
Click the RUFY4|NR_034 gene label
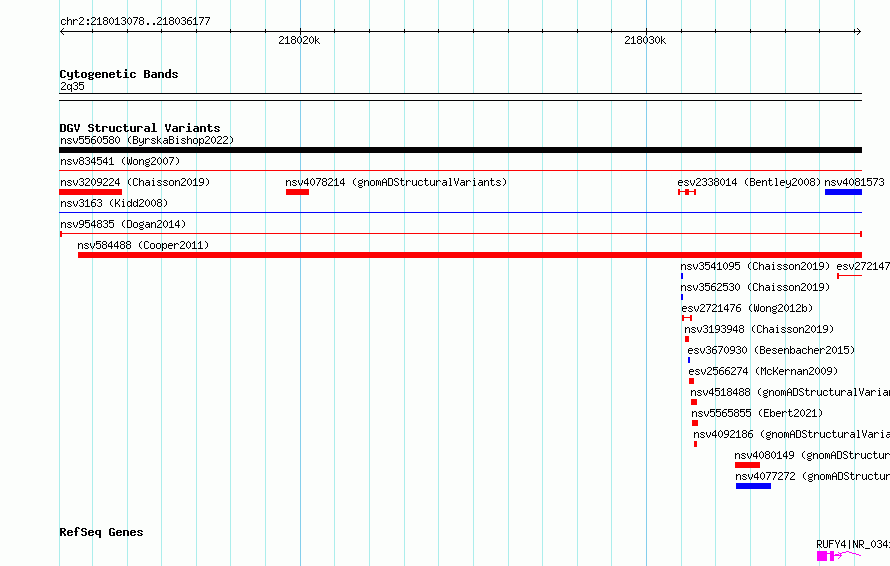(x=853, y=544)
